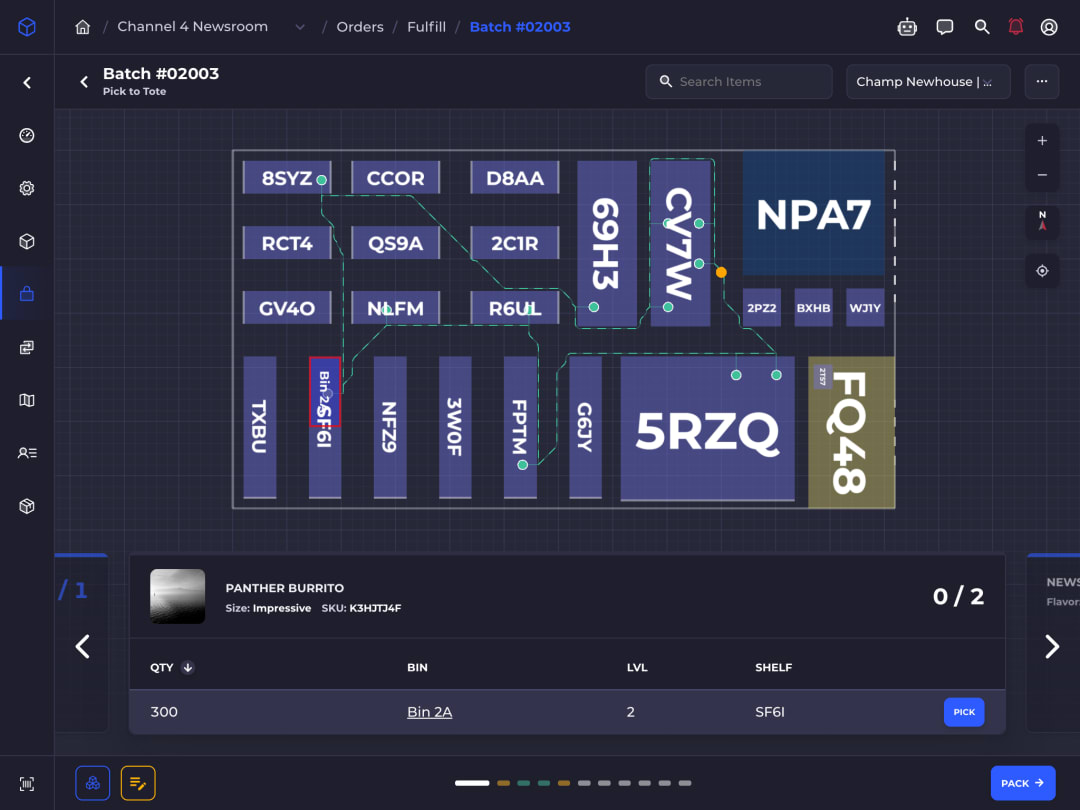Click the top bar search magnifier
This screenshot has height=810, width=1080.
(x=982, y=27)
